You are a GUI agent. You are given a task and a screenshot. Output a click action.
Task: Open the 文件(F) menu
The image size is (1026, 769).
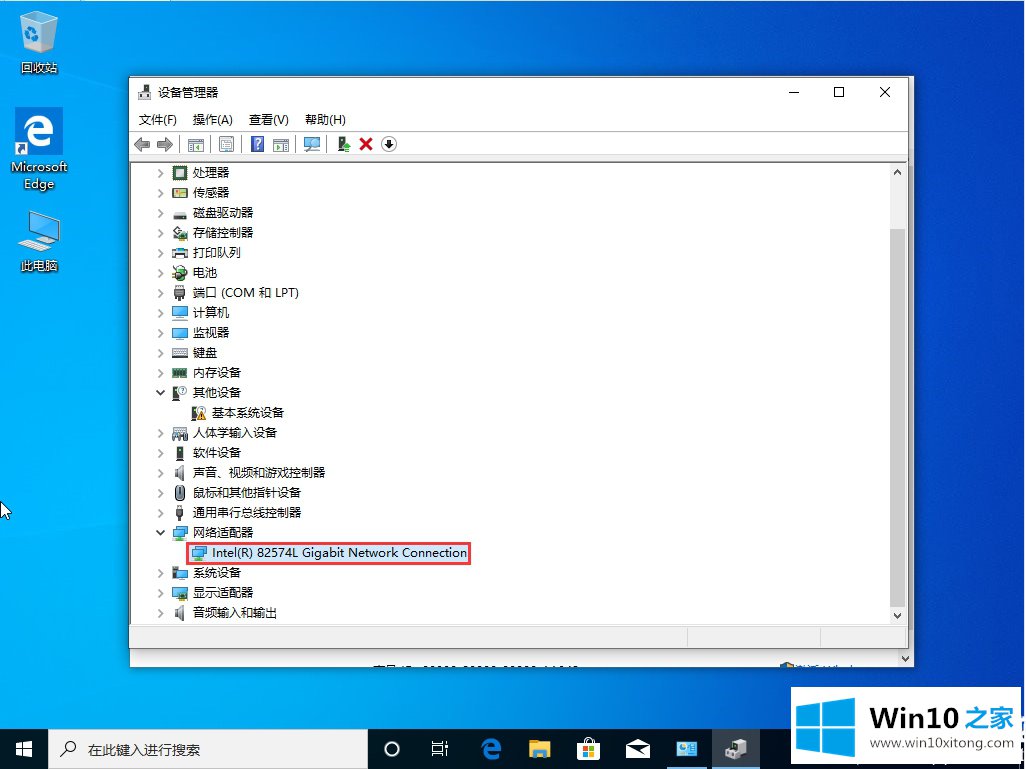[x=158, y=120]
